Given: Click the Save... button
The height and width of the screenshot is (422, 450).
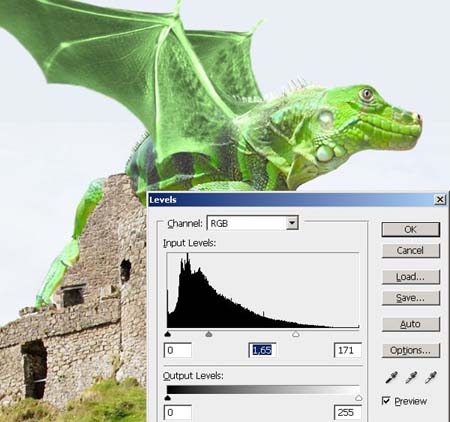Looking at the screenshot, I should pos(411,298).
